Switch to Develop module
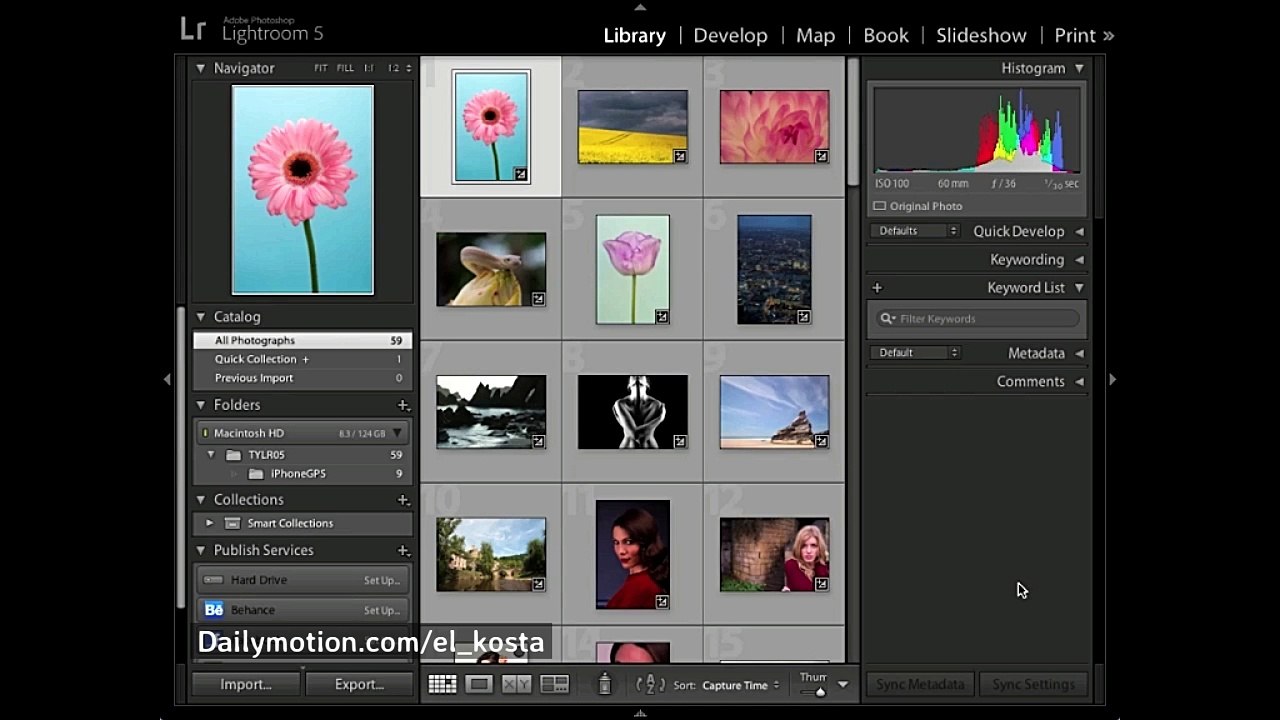This screenshot has width=1280, height=720. (730, 35)
